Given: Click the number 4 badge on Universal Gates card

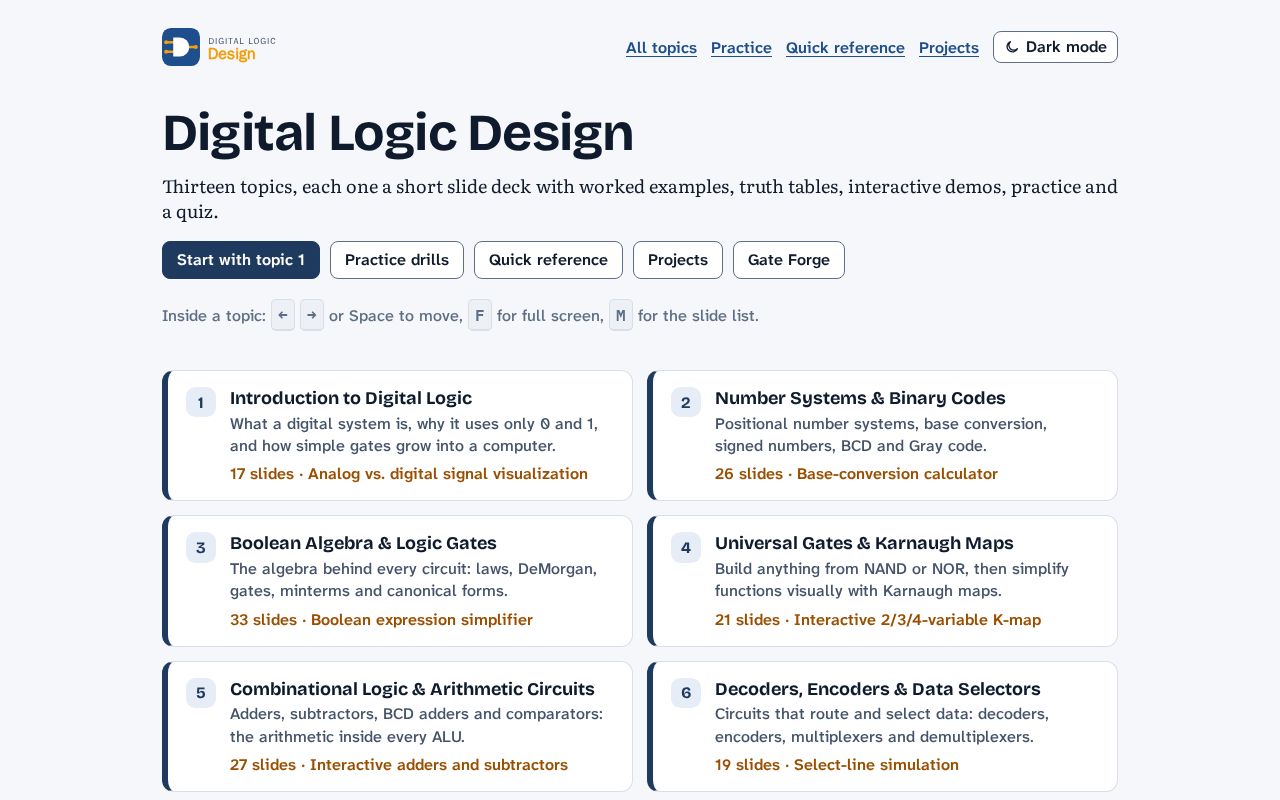Looking at the screenshot, I should pos(685,548).
